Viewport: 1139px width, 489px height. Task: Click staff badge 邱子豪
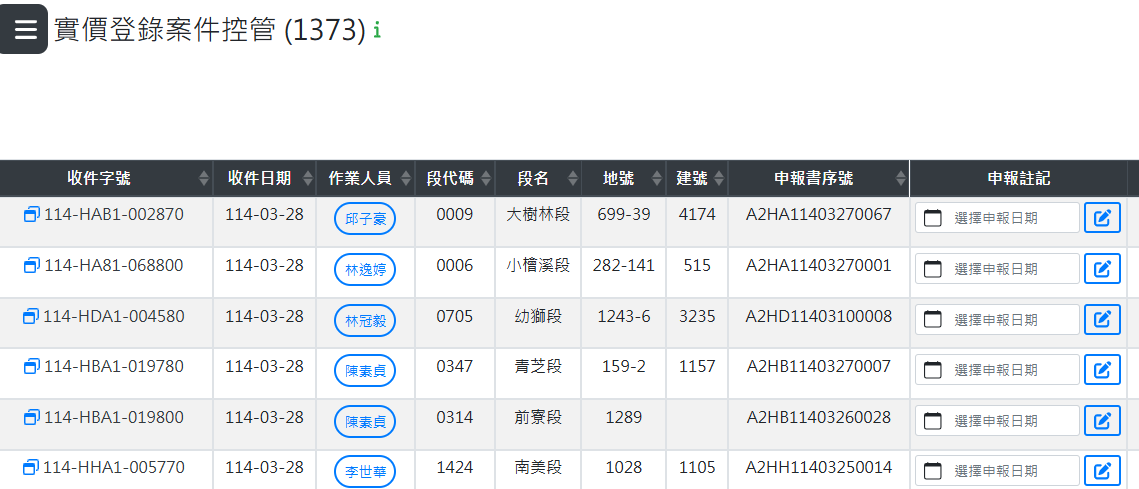click(x=365, y=219)
